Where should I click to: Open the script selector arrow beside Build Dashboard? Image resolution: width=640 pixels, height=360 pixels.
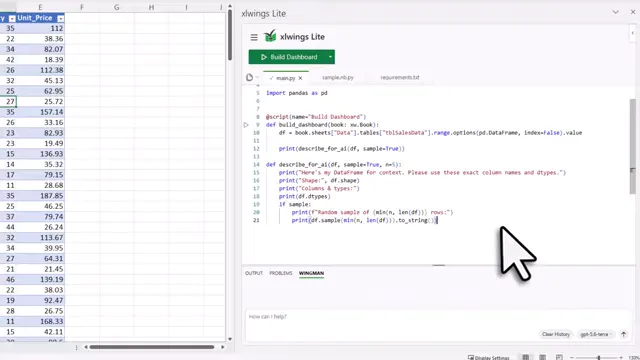coord(330,57)
